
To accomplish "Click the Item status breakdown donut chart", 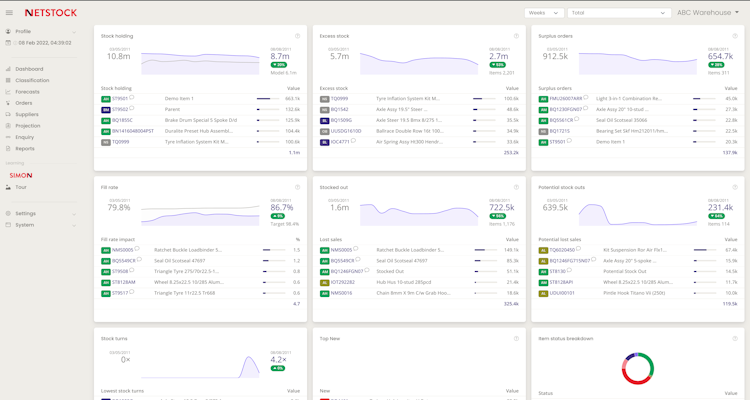I will (637, 368).
